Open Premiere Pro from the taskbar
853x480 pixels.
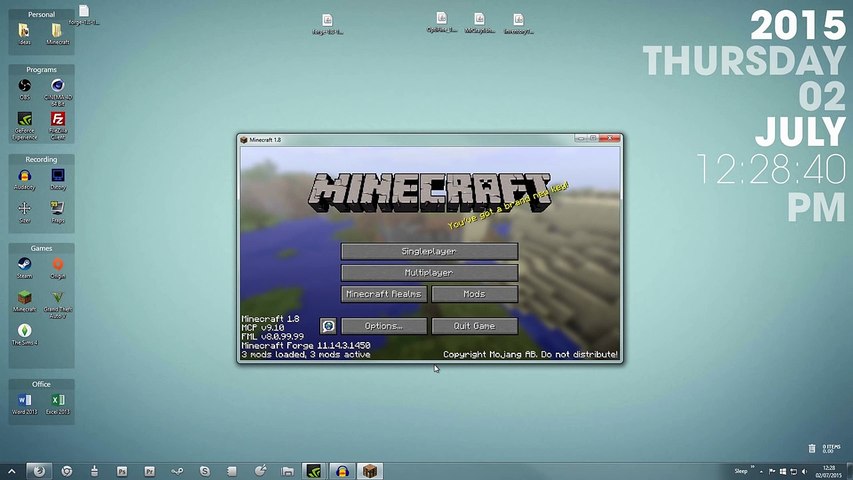point(150,471)
